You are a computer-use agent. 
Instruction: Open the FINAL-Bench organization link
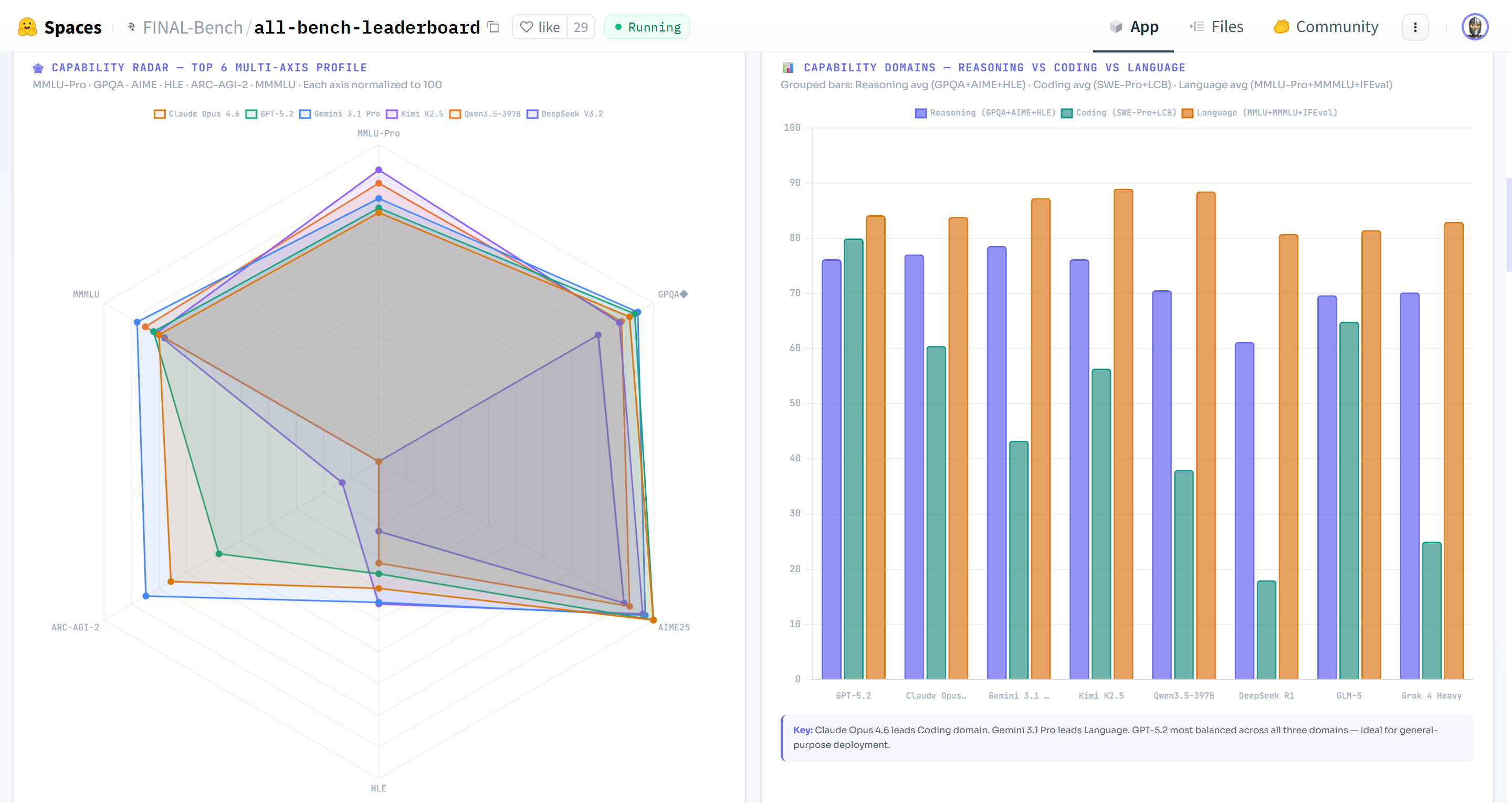193,27
